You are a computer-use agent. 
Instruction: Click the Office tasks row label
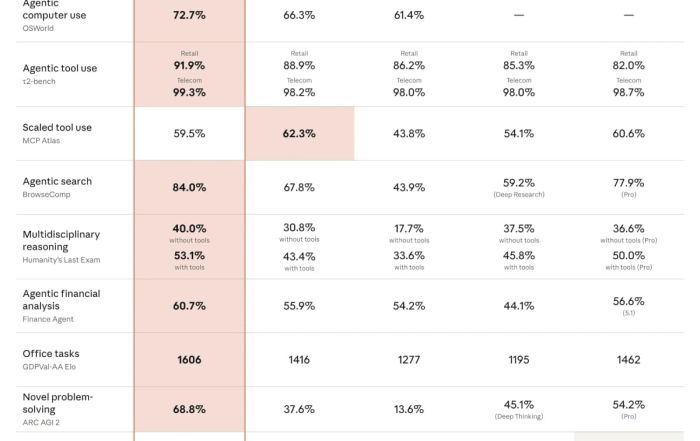point(51,353)
